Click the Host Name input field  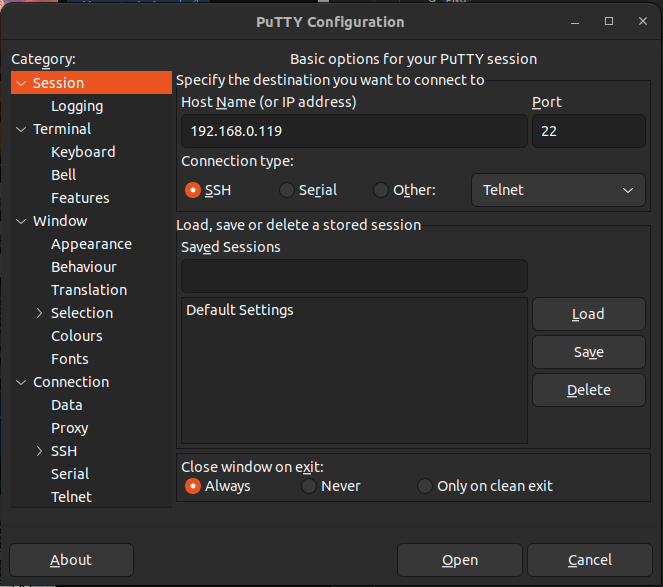tap(353, 131)
